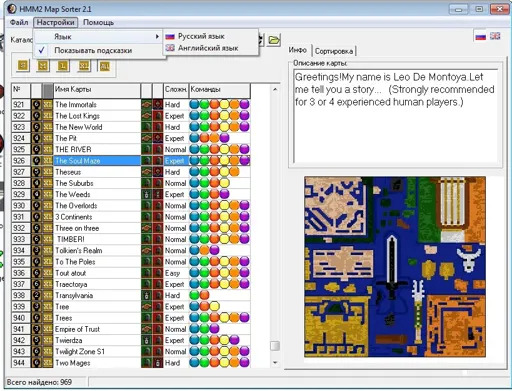512x391 pixels.
Task: Click the map list scroll down arrow
Action: click(275, 363)
